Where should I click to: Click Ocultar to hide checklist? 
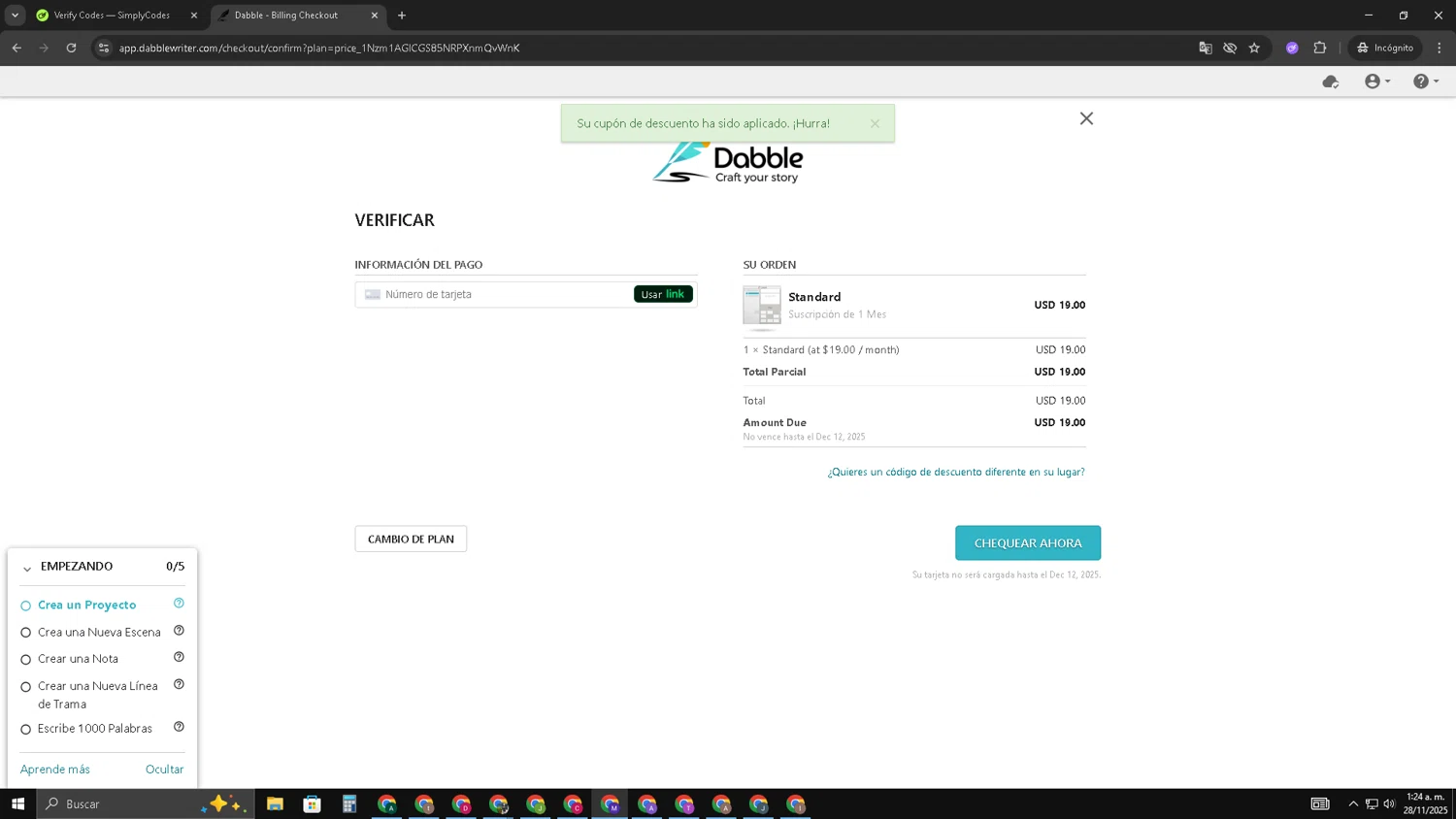tap(164, 769)
